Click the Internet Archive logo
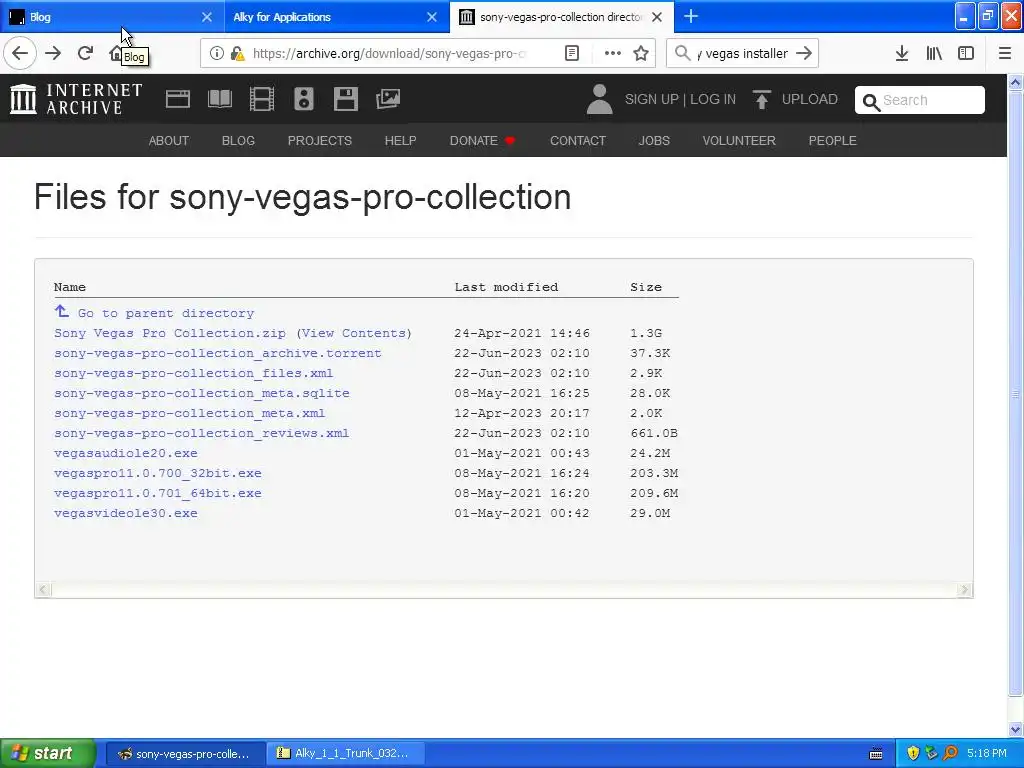Image resolution: width=1024 pixels, height=768 pixels. (x=76, y=99)
